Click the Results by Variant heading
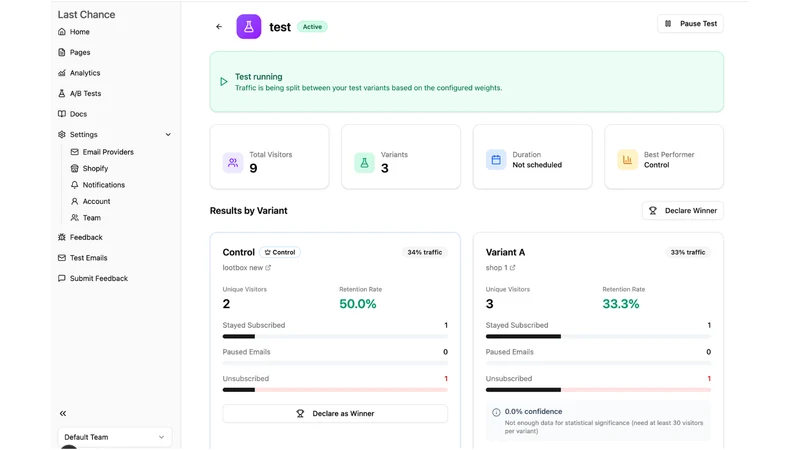This screenshot has width=800, height=450. [248, 211]
